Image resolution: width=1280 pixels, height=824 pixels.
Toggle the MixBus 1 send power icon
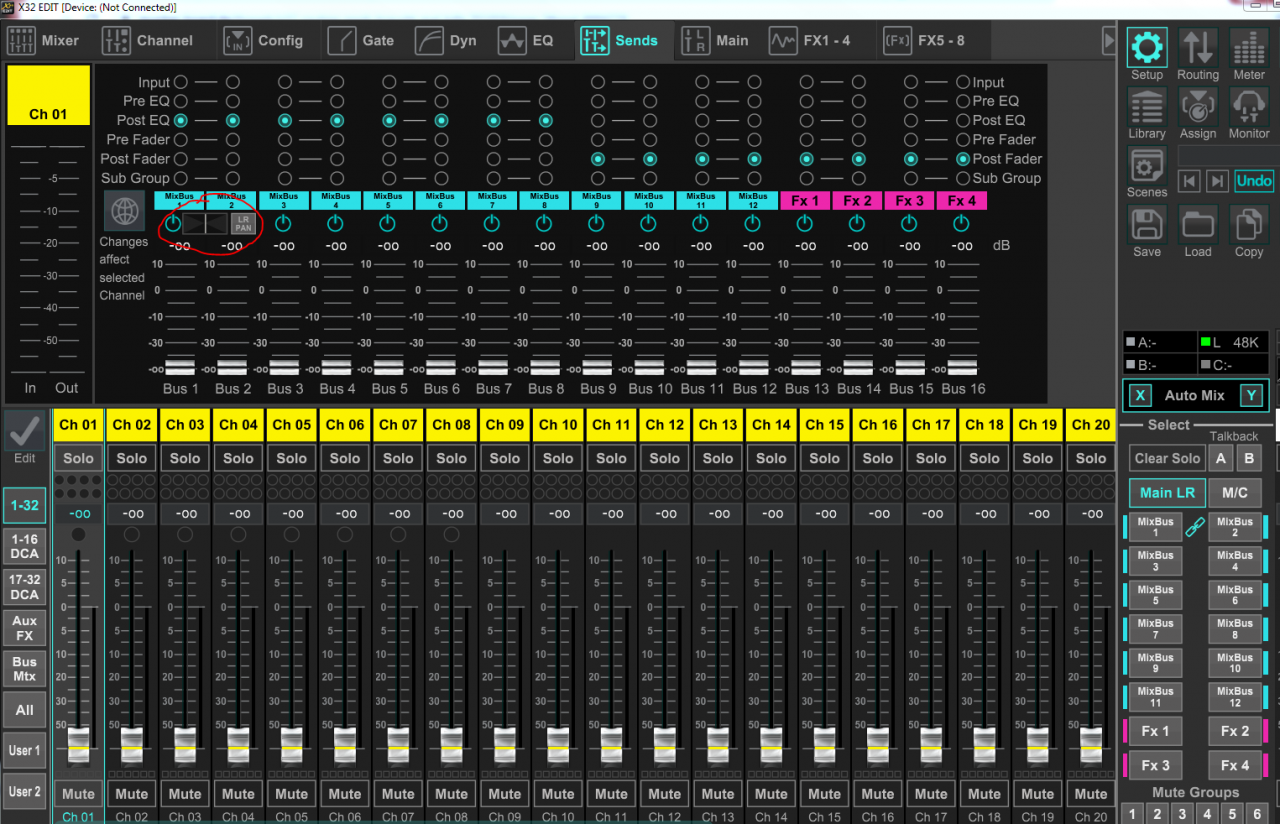(174, 223)
